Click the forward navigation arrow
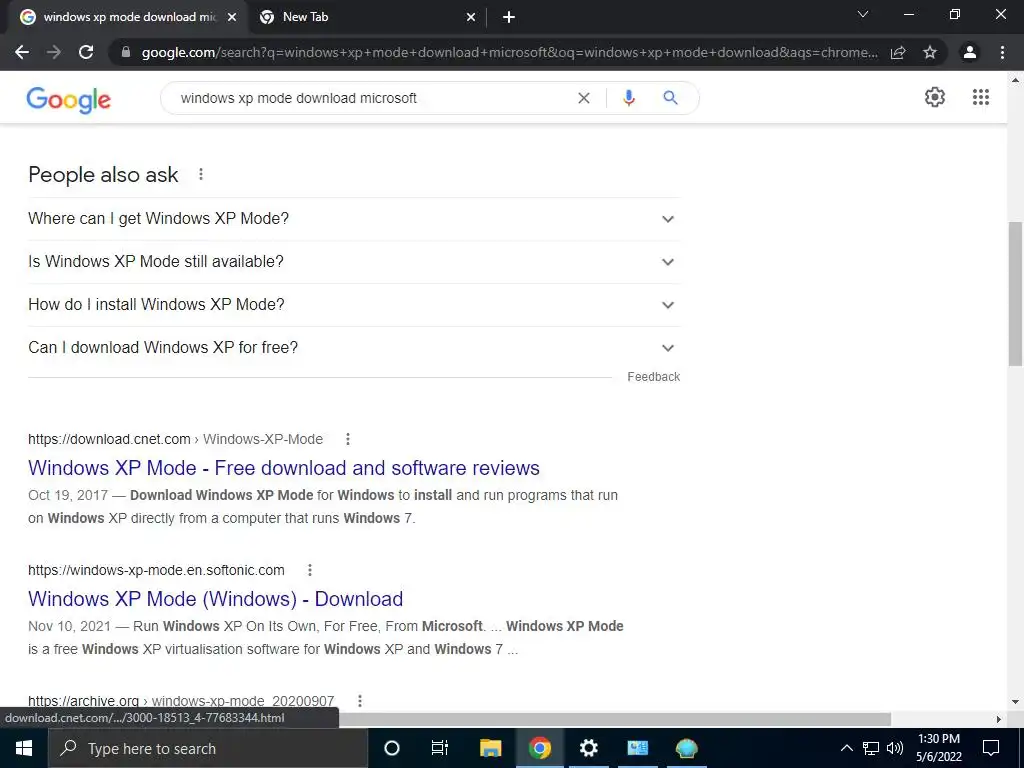 point(54,52)
